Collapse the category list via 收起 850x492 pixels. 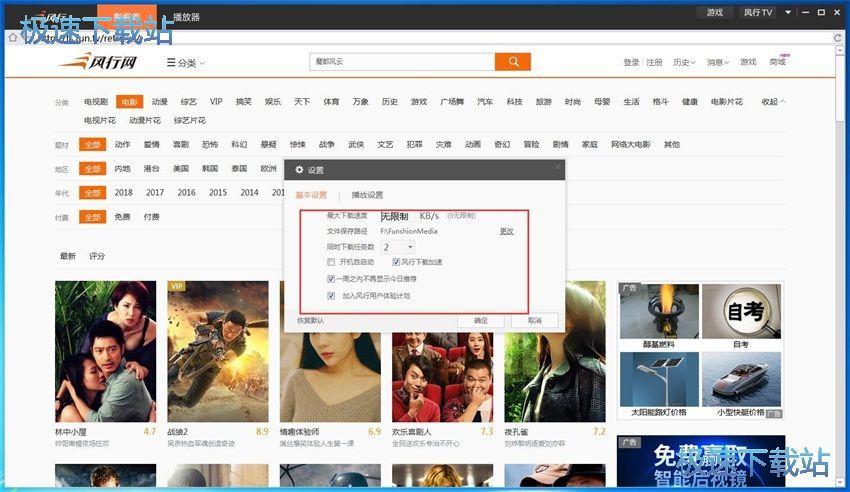tap(773, 101)
